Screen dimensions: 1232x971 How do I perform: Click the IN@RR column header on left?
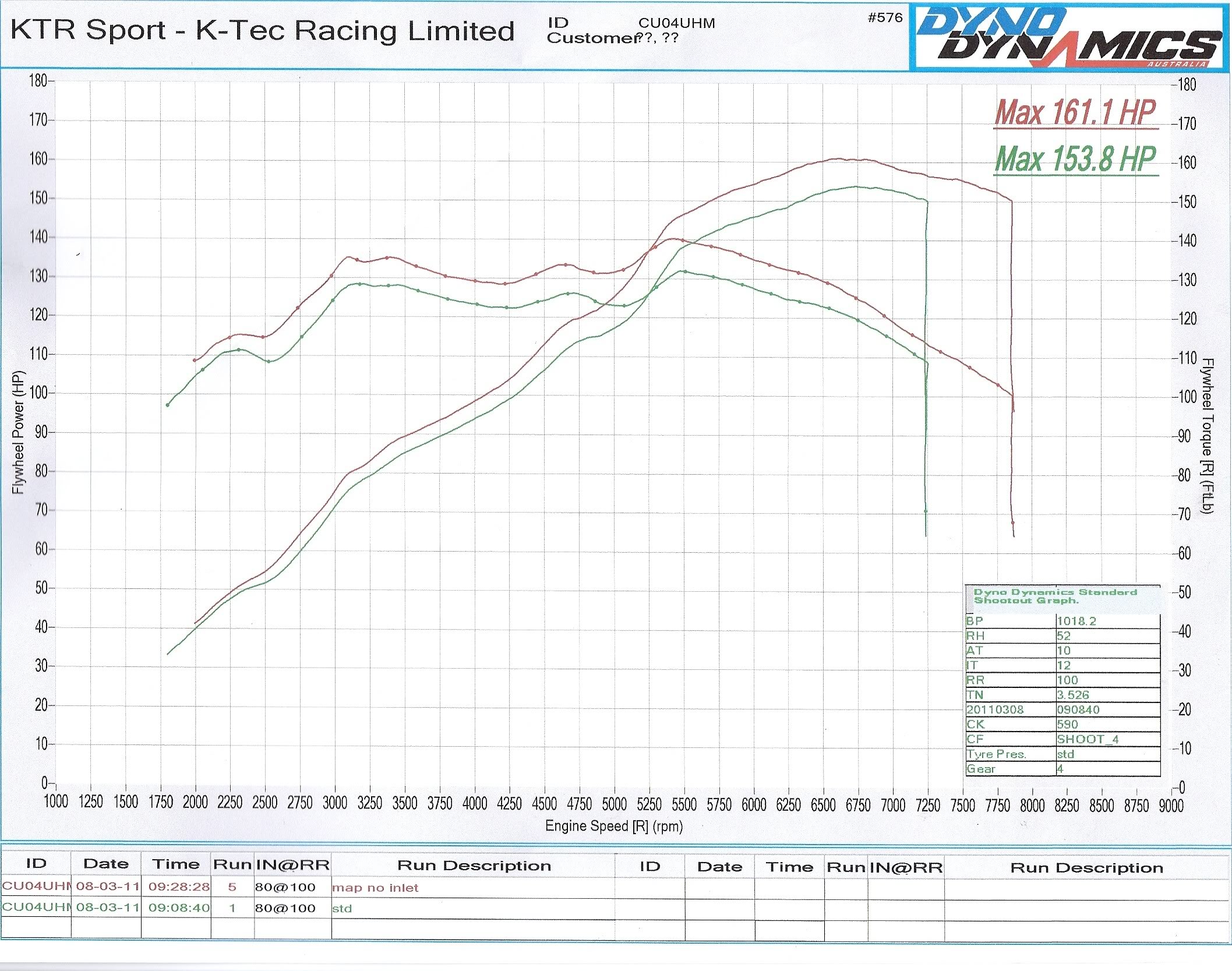point(292,865)
